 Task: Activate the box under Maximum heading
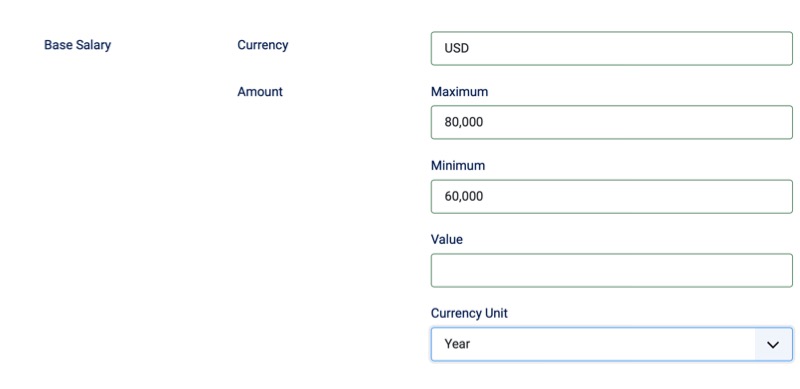tap(612, 123)
